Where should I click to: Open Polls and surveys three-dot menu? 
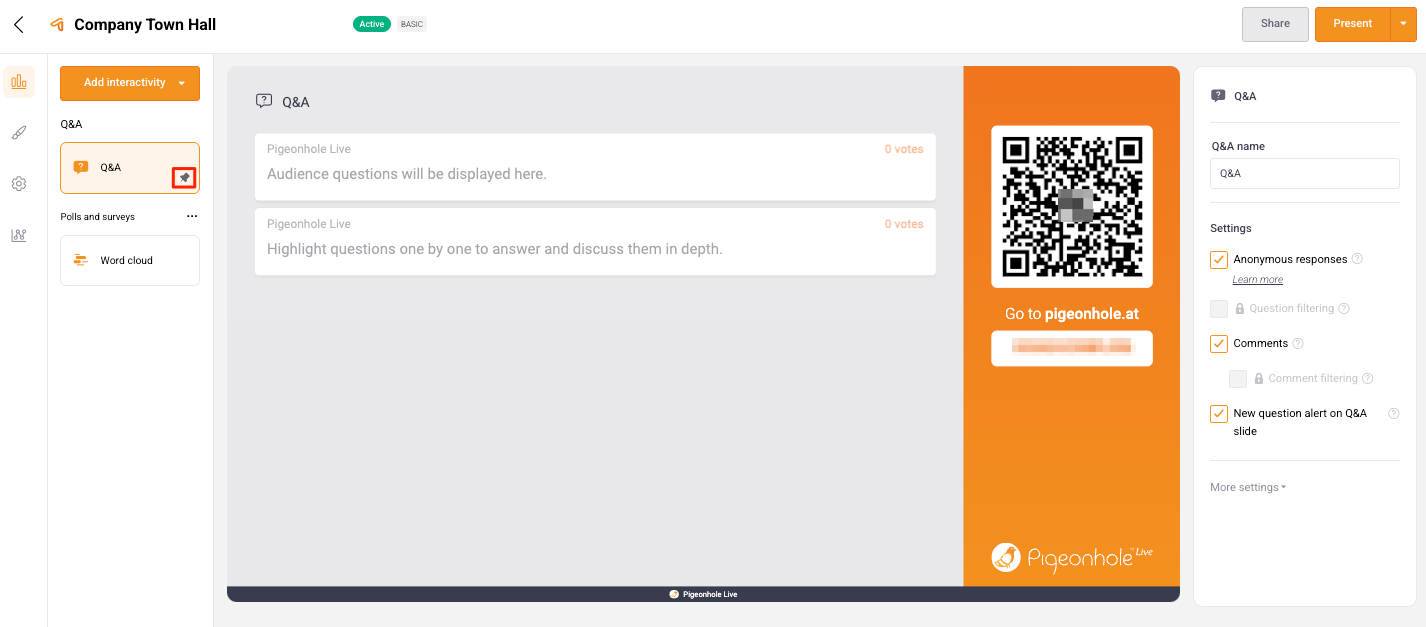(x=192, y=216)
